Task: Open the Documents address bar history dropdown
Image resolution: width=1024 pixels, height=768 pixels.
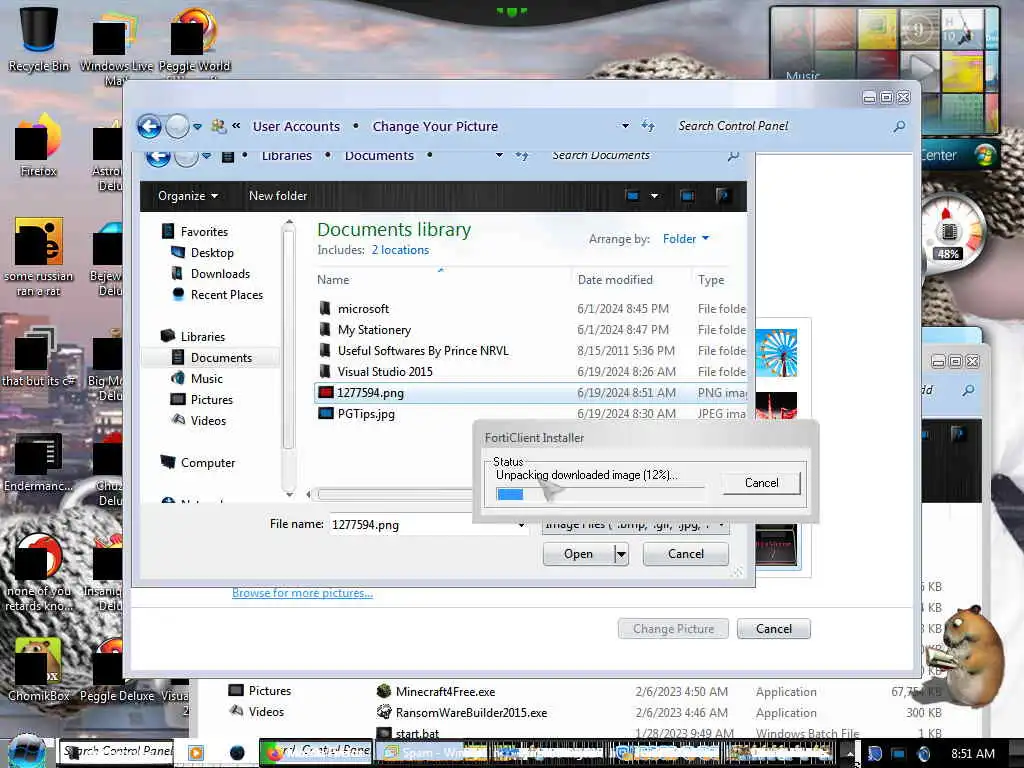Action: (x=499, y=156)
